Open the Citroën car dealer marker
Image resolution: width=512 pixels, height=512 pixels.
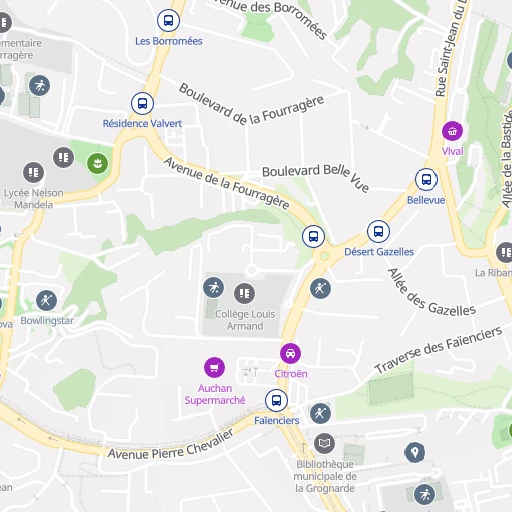point(290,353)
